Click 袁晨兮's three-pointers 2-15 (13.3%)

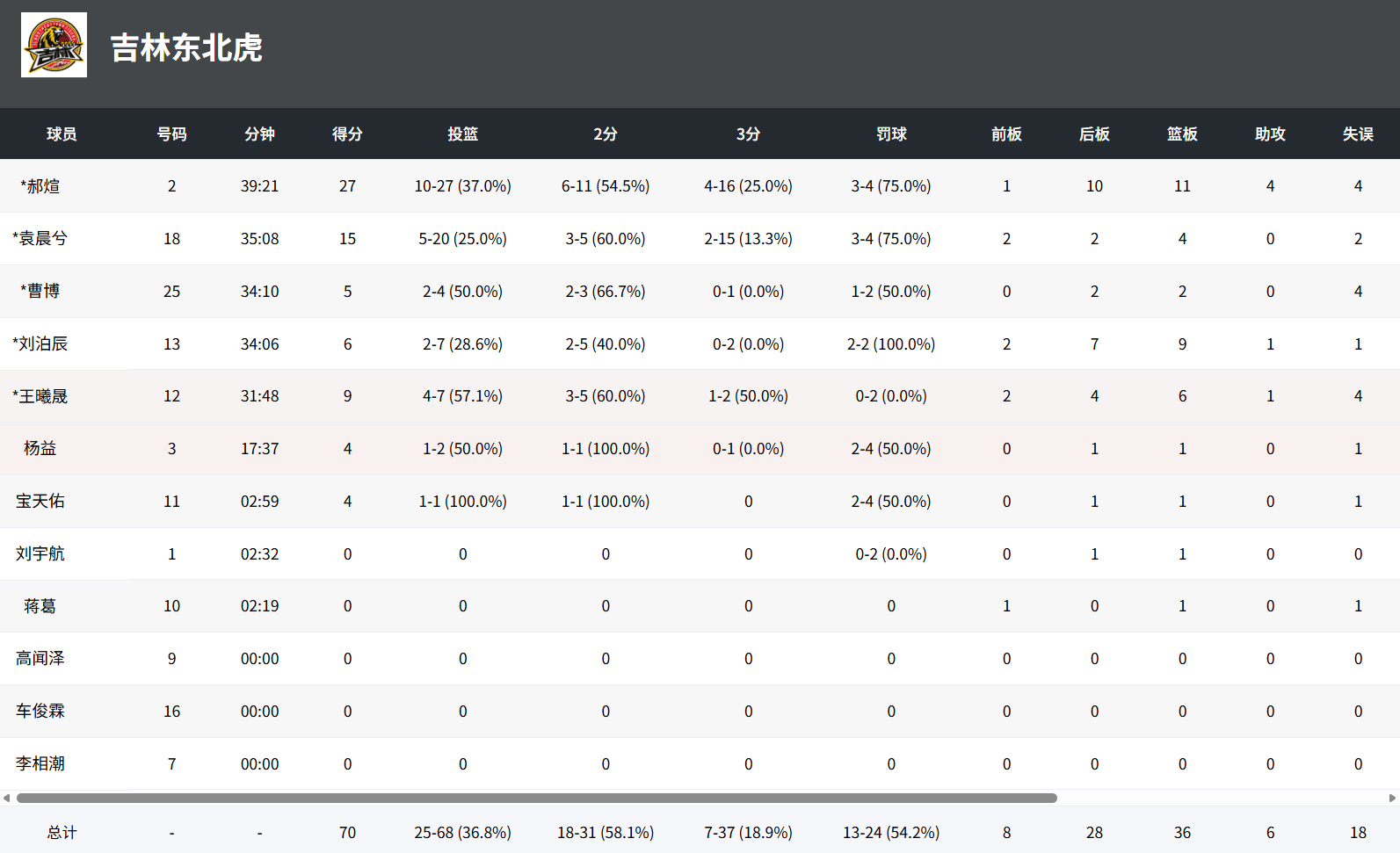pos(748,239)
